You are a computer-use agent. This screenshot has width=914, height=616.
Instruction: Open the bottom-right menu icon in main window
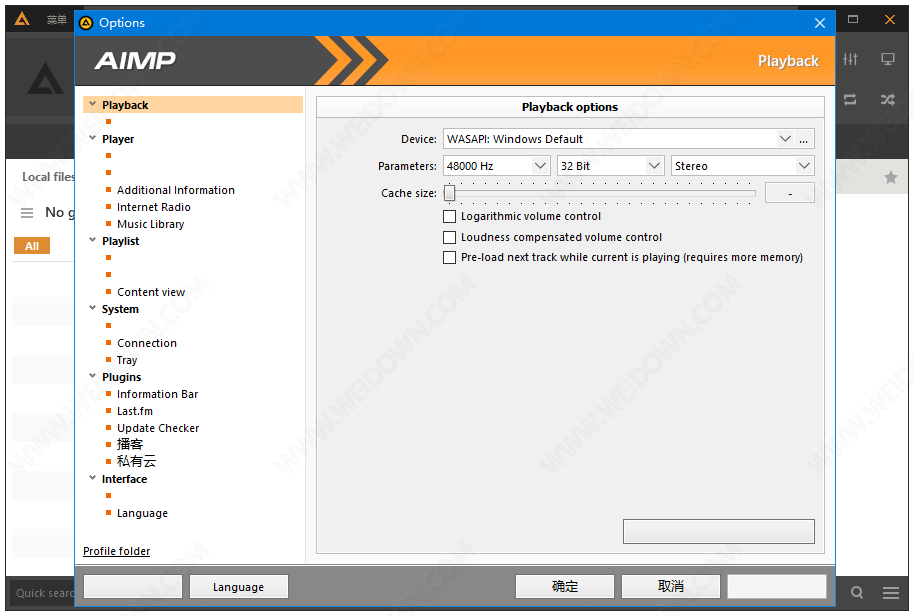[x=890, y=593]
